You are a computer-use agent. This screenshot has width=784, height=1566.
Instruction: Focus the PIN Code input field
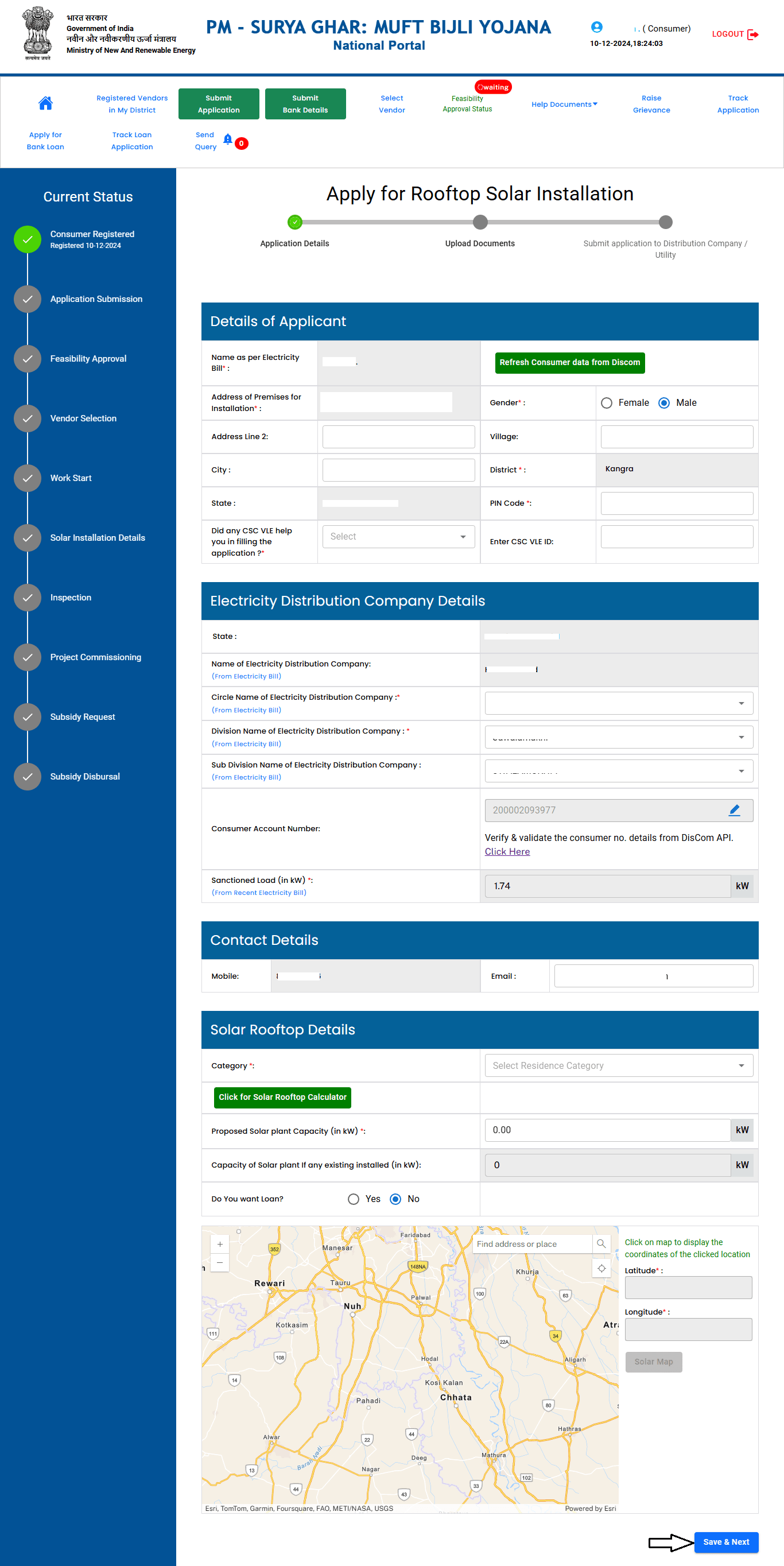click(677, 503)
